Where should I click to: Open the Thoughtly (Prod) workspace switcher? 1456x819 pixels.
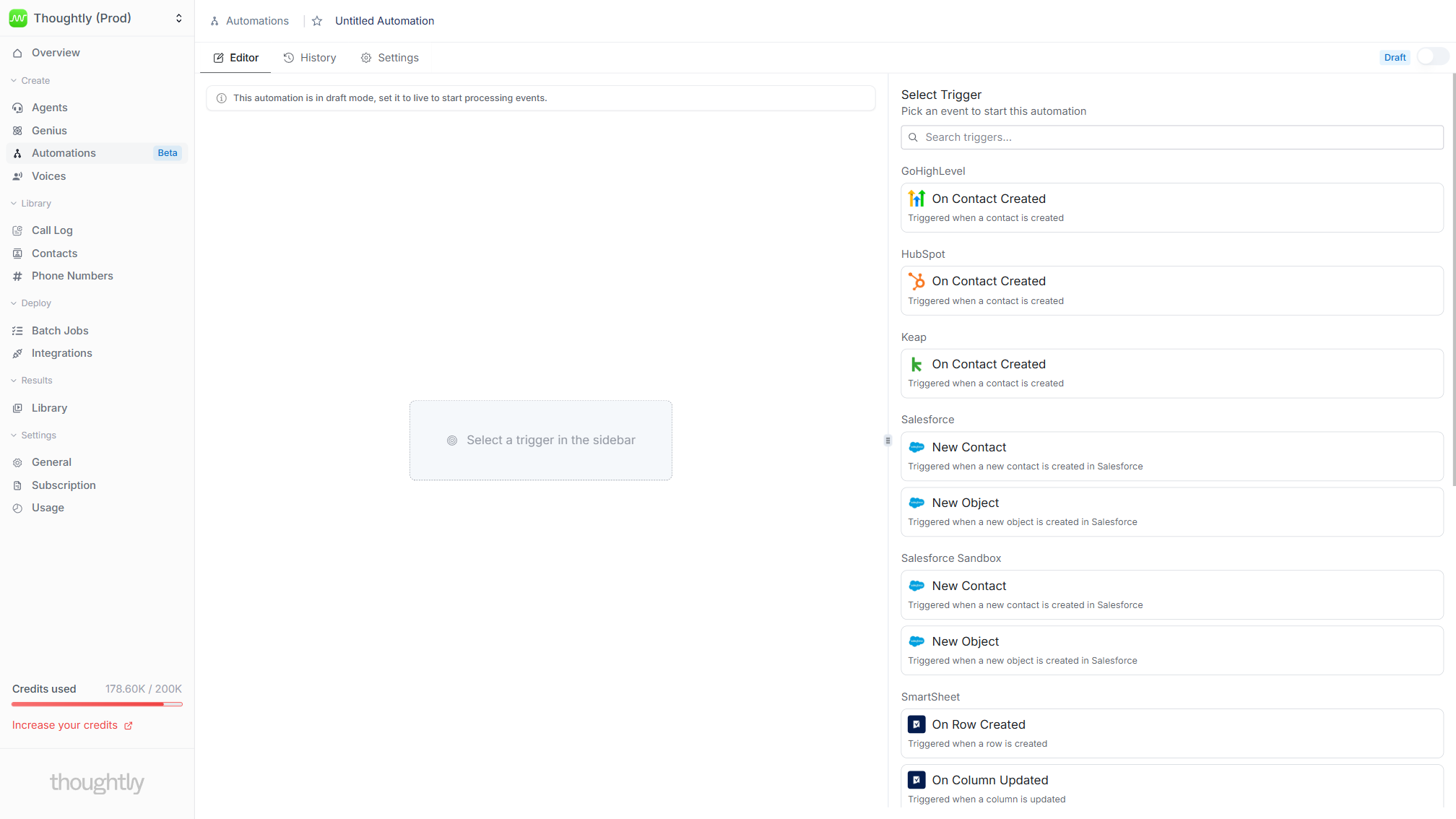[x=97, y=18]
